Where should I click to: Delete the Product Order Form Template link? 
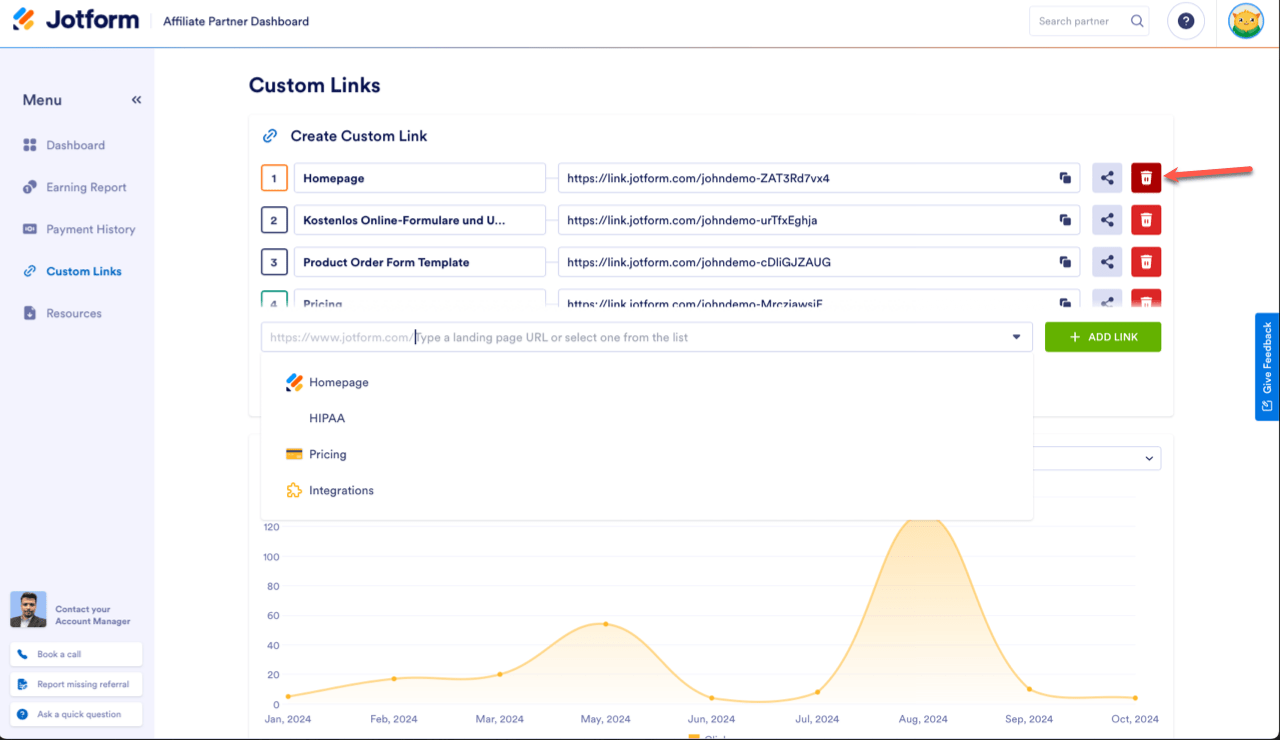click(1146, 262)
